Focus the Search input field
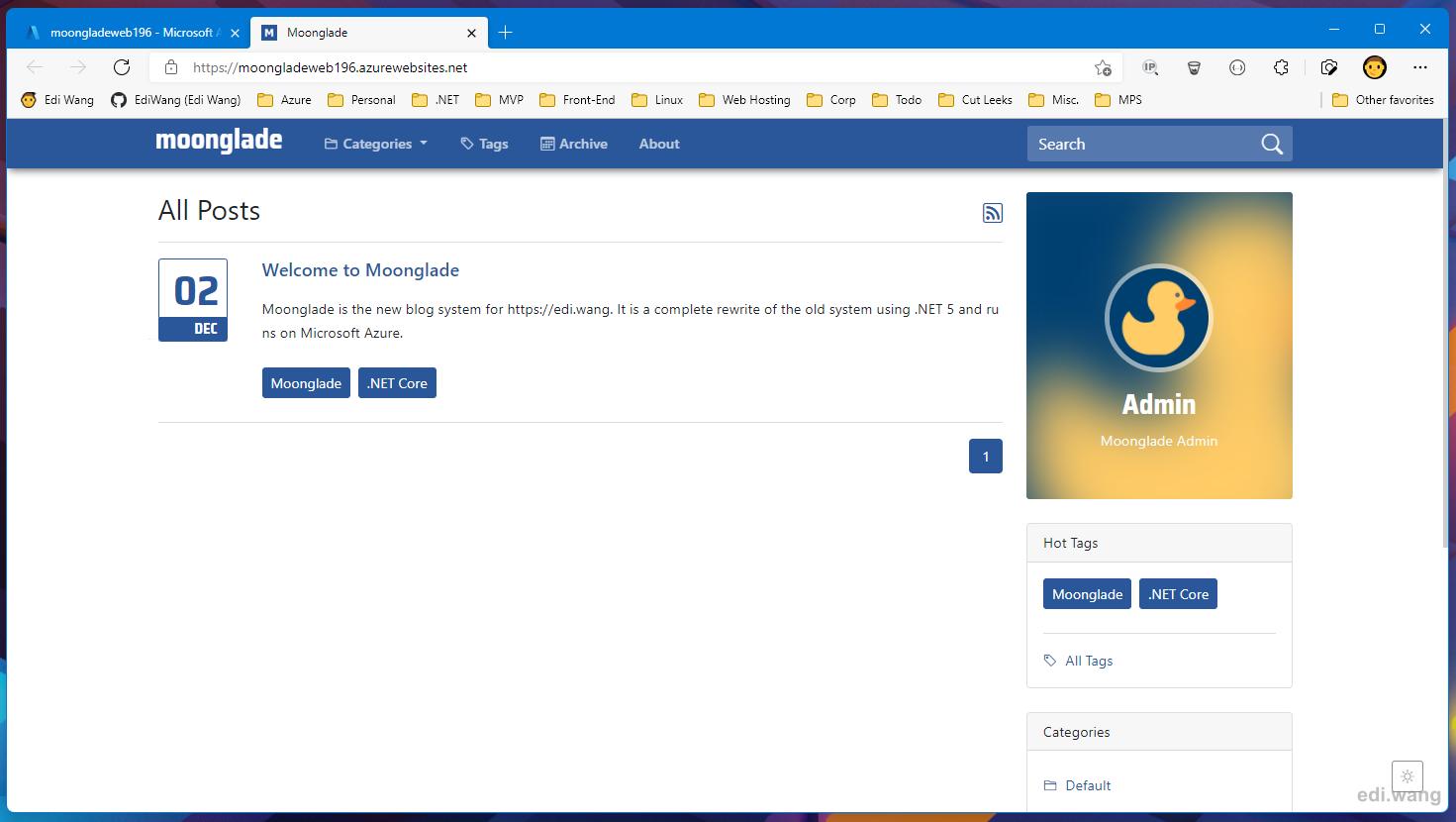Image resolution: width=1456 pixels, height=822 pixels. [x=1143, y=144]
